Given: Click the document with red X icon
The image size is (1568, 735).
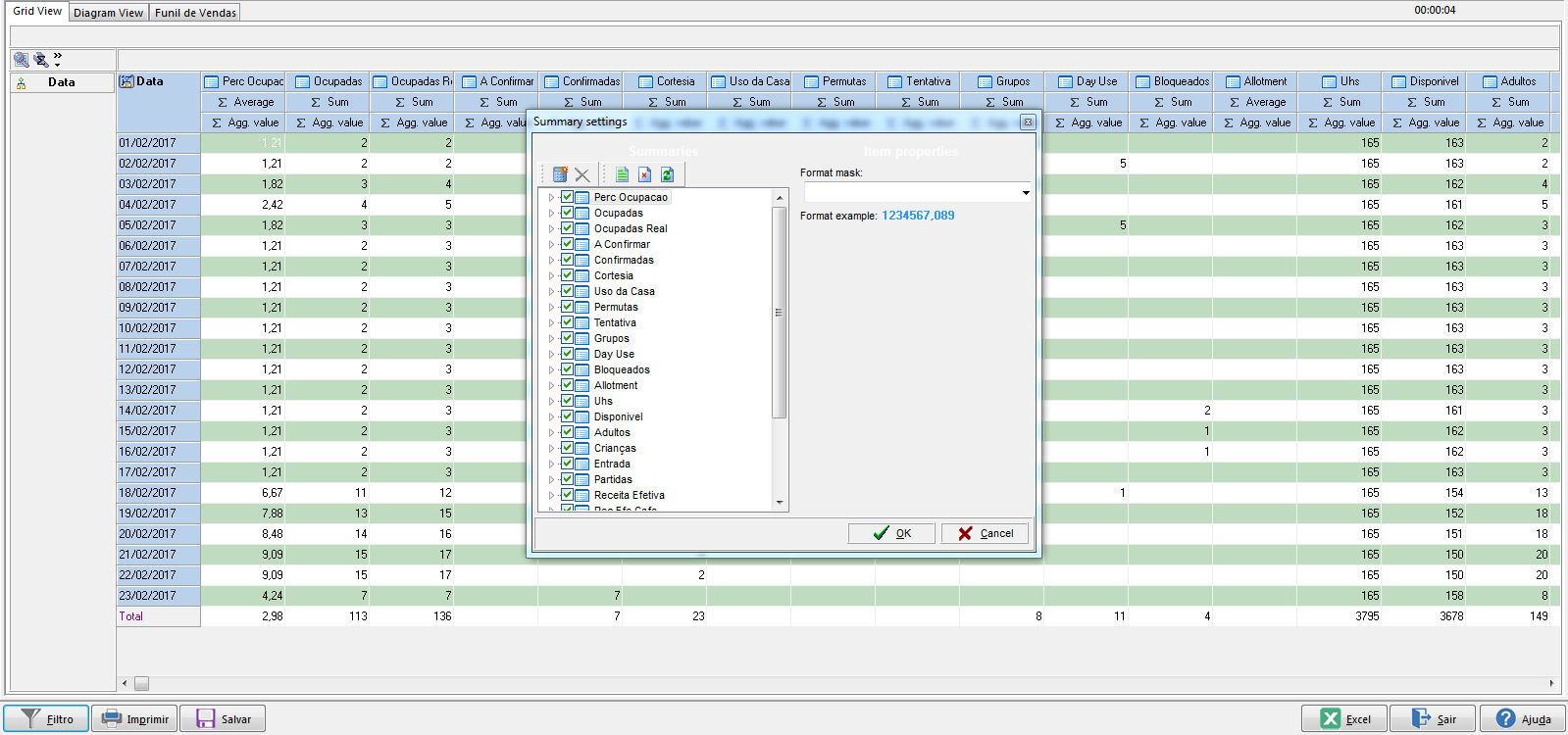Looking at the screenshot, I should point(644,174).
